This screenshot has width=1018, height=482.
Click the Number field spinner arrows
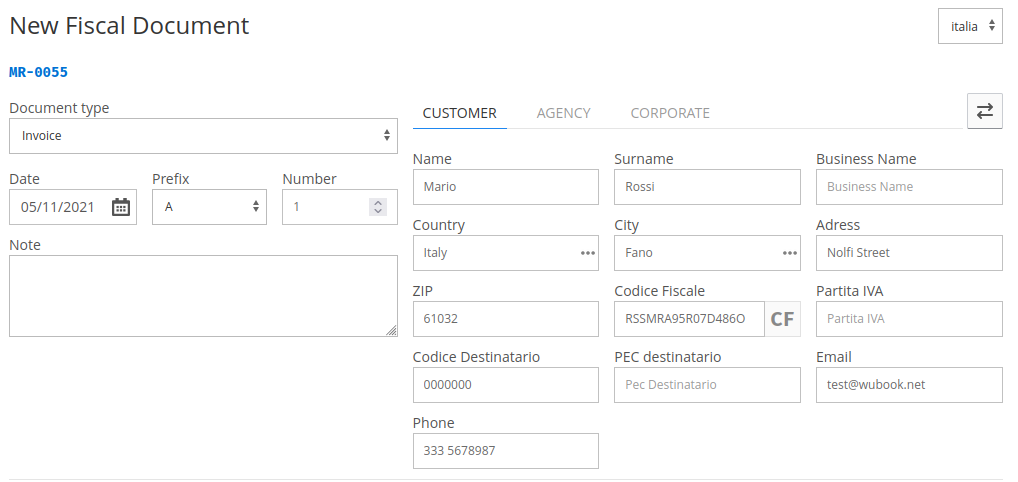pos(377,207)
